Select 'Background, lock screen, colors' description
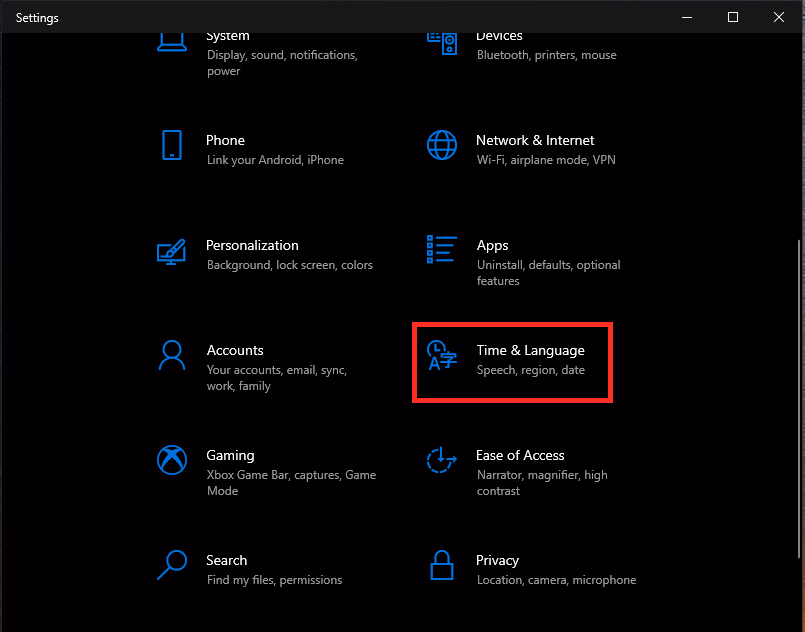Image resolution: width=805 pixels, height=632 pixels. 289,265
